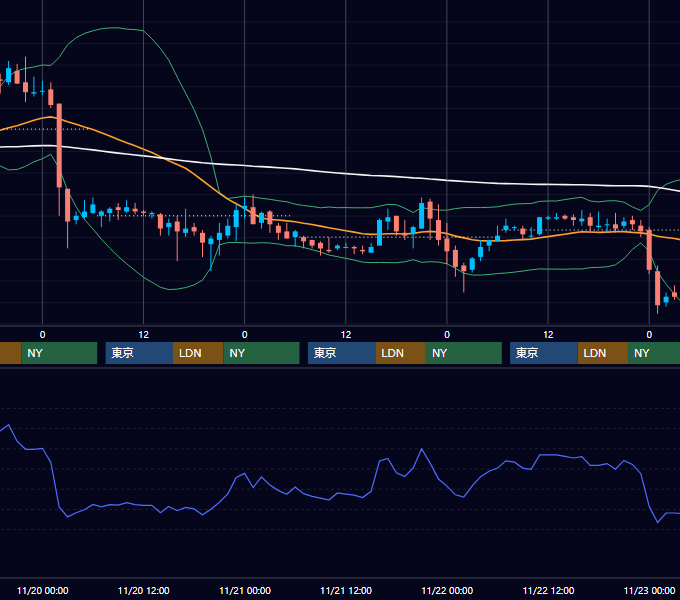Select the 東京 session block before 11/22 12:00
Screen dimensions: 680x600
tap(544, 353)
